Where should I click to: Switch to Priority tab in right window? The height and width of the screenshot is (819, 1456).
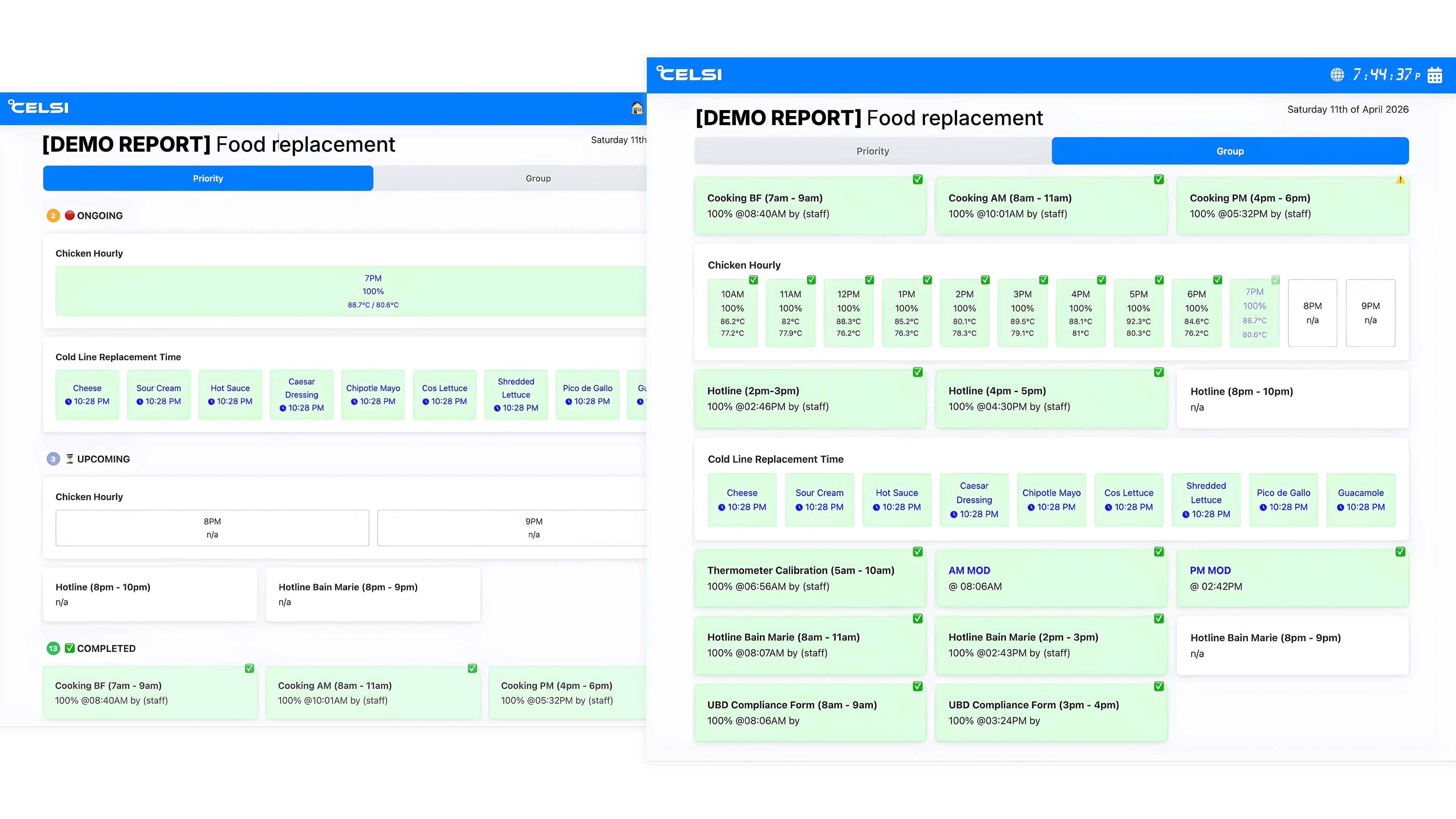click(873, 151)
